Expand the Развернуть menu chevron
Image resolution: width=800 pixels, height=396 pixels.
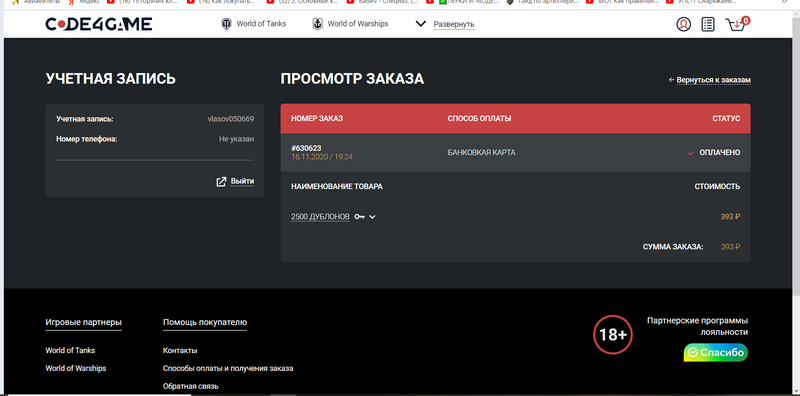[x=420, y=24]
